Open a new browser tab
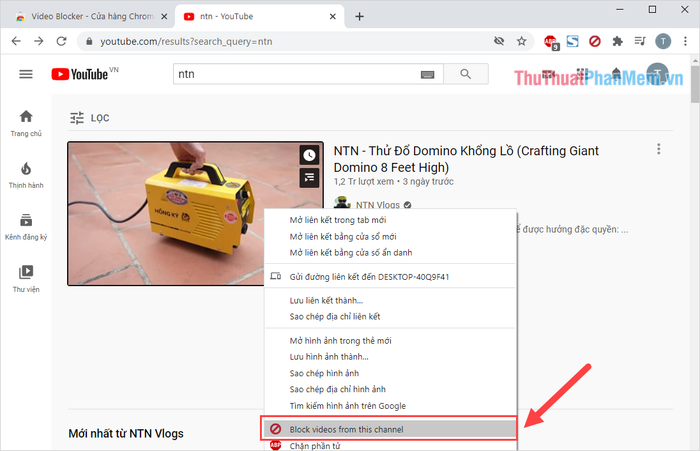The width and height of the screenshot is (700, 451). [x=359, y=17]
